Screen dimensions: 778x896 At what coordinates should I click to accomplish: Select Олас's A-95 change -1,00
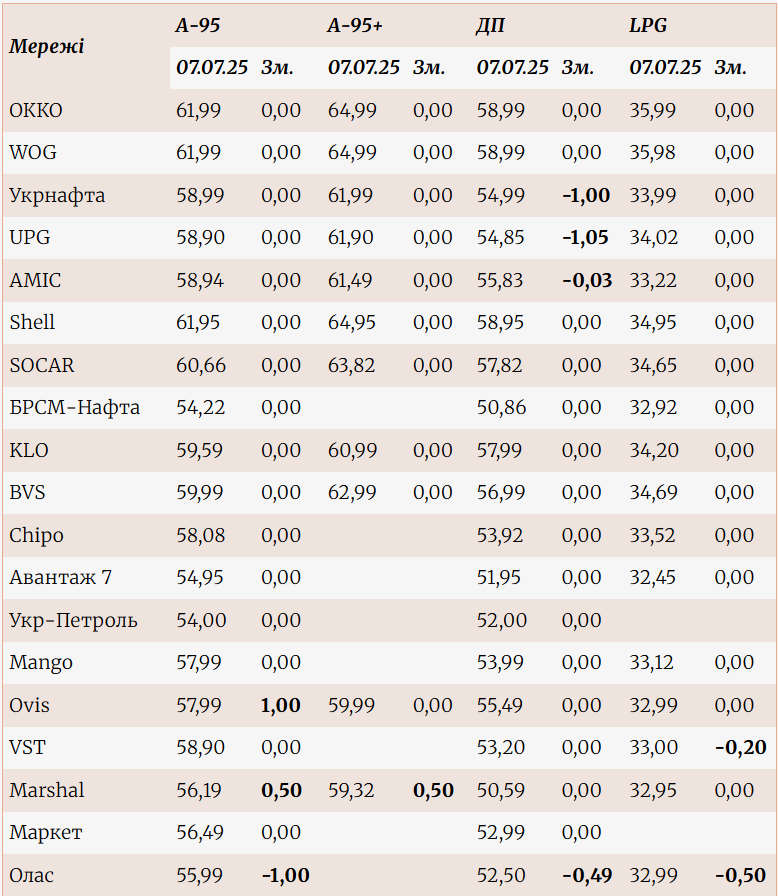click(285, 875)
